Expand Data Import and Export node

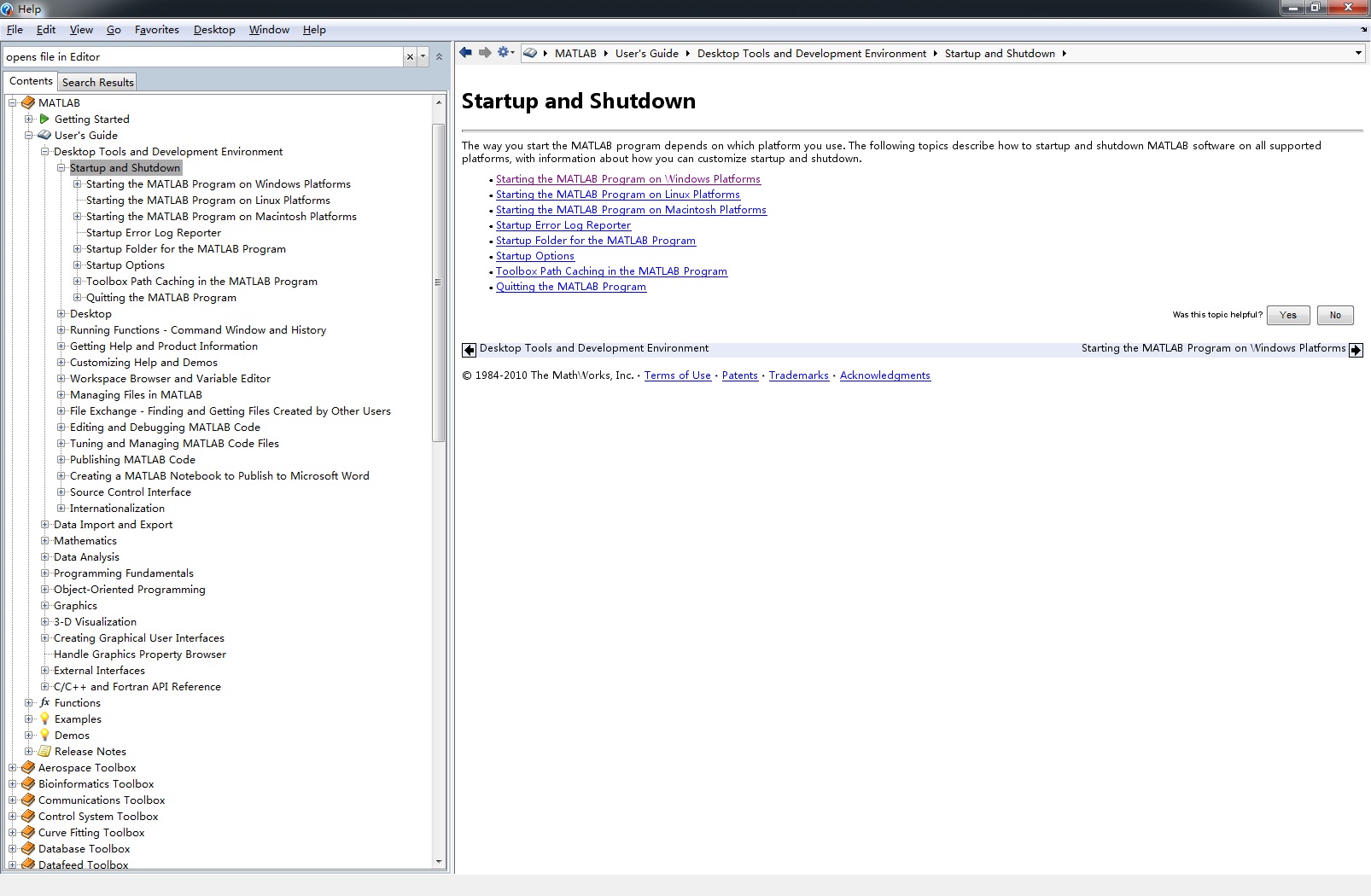(45, 524)
